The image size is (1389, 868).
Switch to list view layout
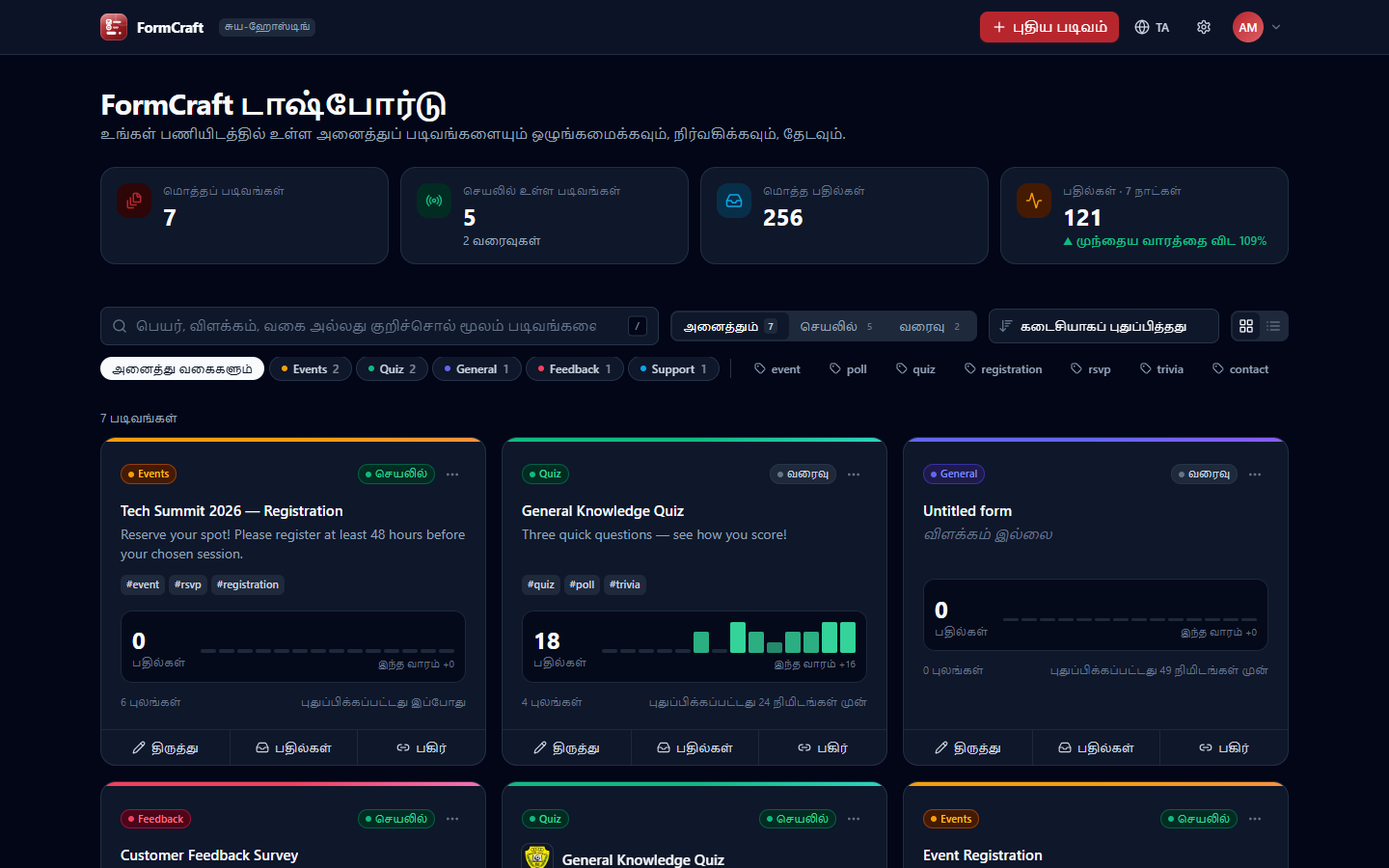(x=1273, y=326)
